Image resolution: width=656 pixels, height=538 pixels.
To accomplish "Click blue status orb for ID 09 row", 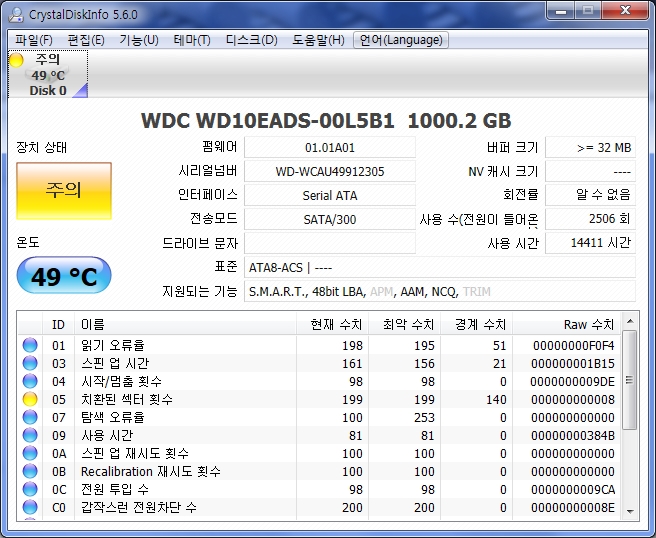I will [x=30, y=435].
